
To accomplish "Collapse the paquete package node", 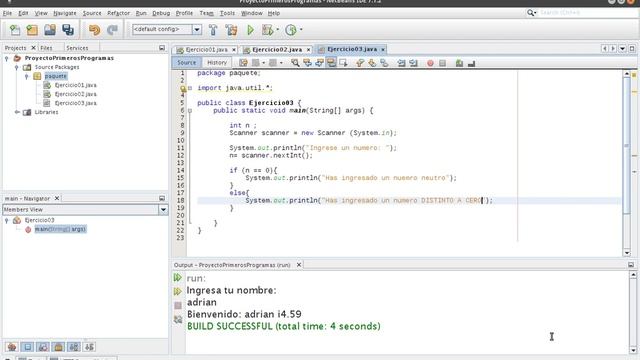I will (27, 76).
